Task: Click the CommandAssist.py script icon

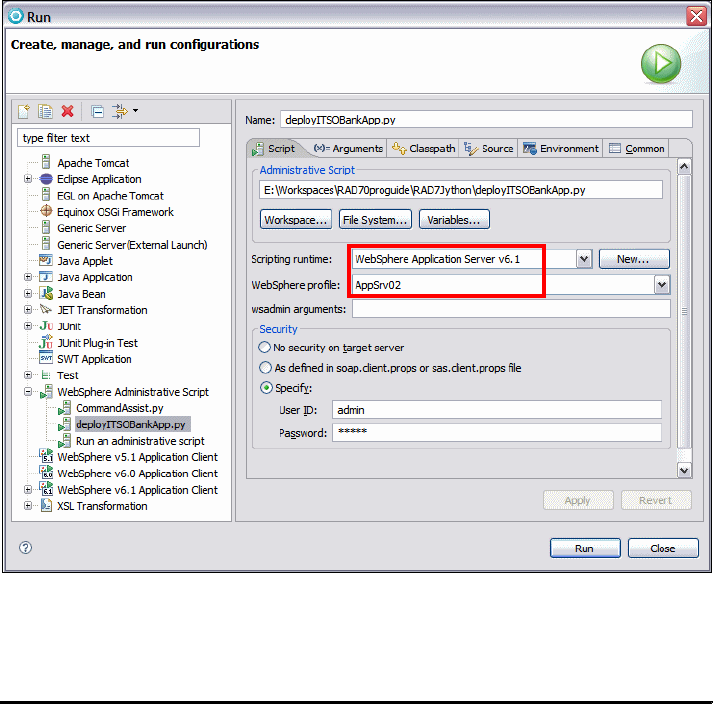Action: tap(65, 408)
